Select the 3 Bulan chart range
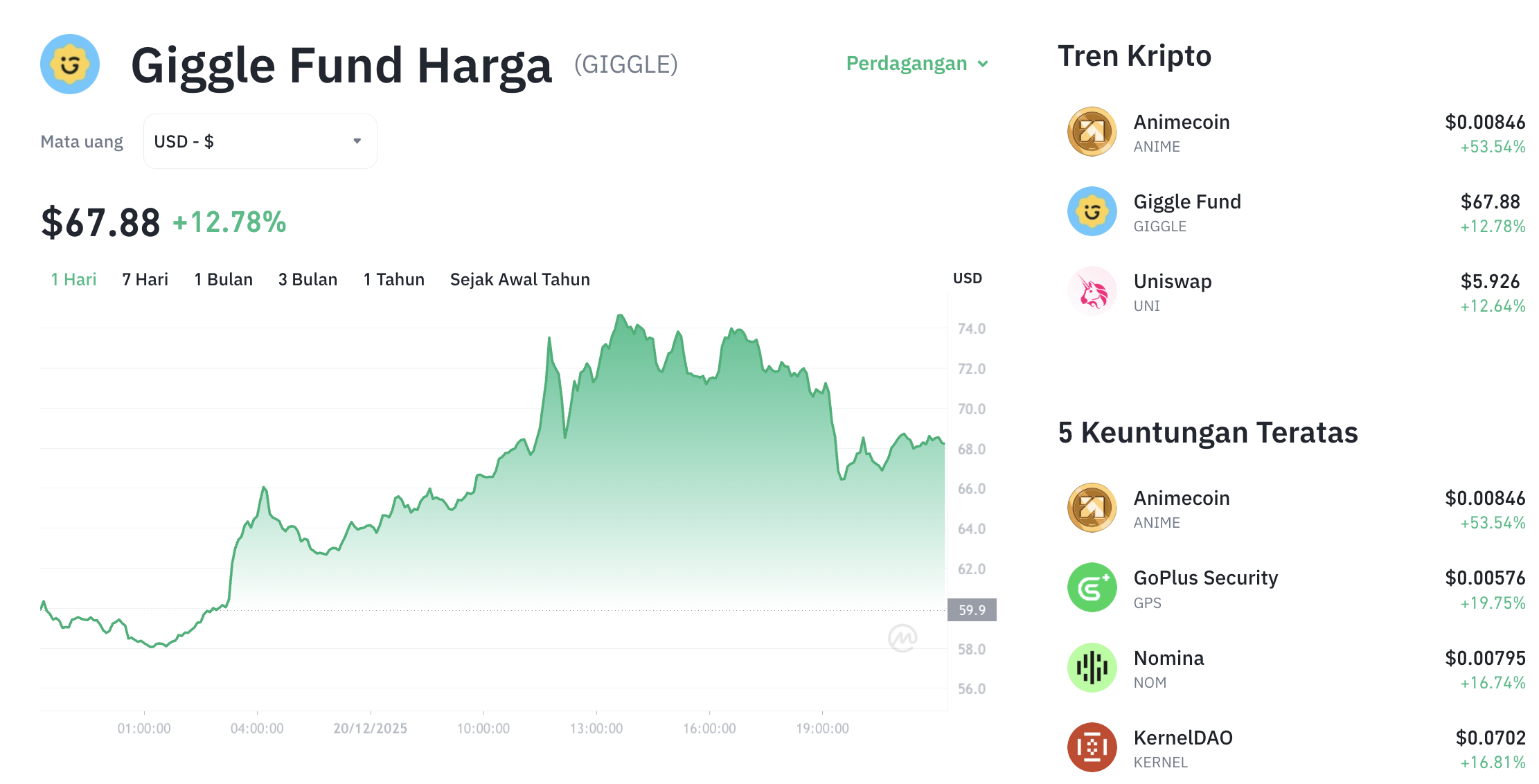 [308, 279]
